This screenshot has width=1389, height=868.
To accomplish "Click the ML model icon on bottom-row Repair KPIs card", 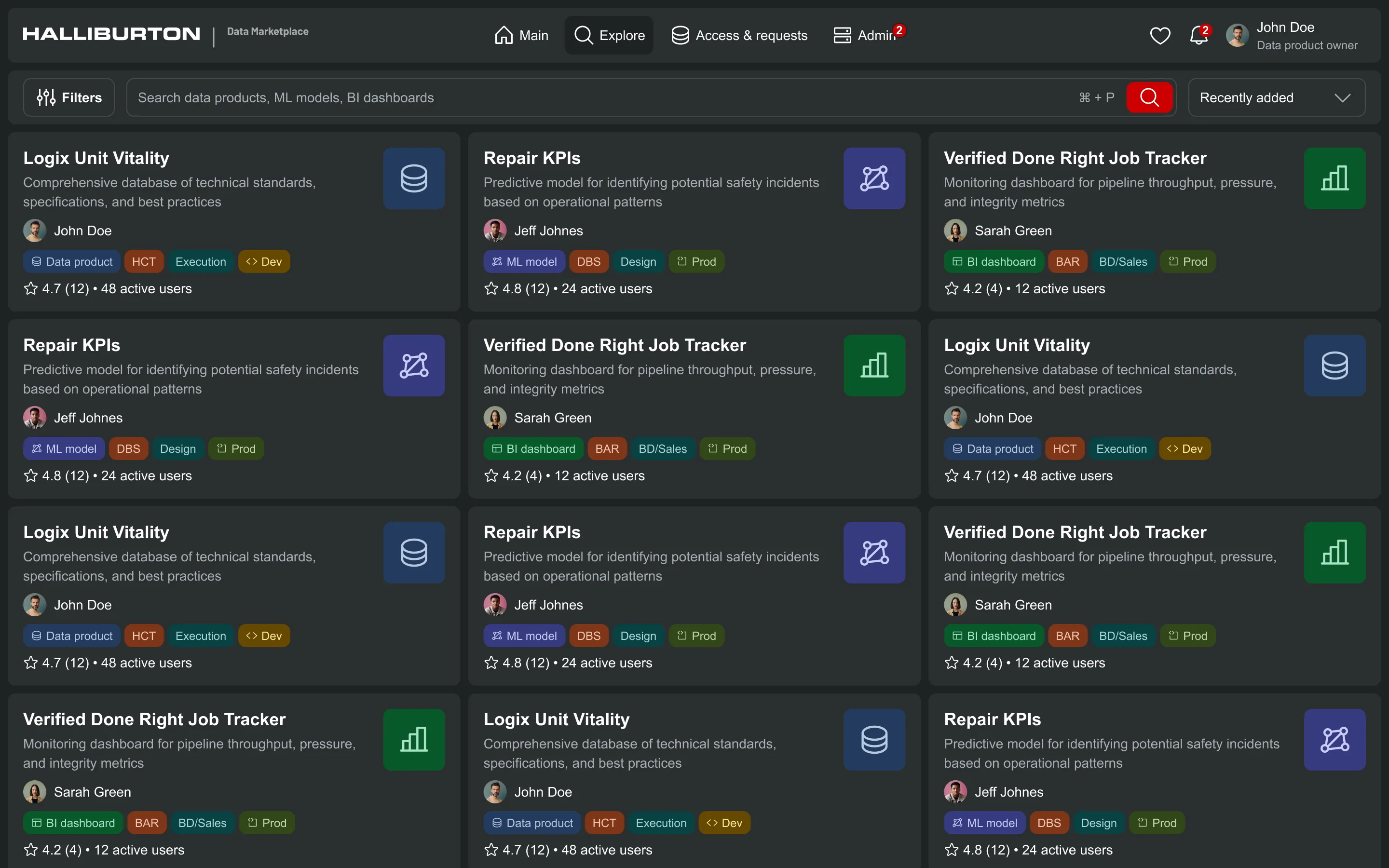I will (x=1335, y=740).
